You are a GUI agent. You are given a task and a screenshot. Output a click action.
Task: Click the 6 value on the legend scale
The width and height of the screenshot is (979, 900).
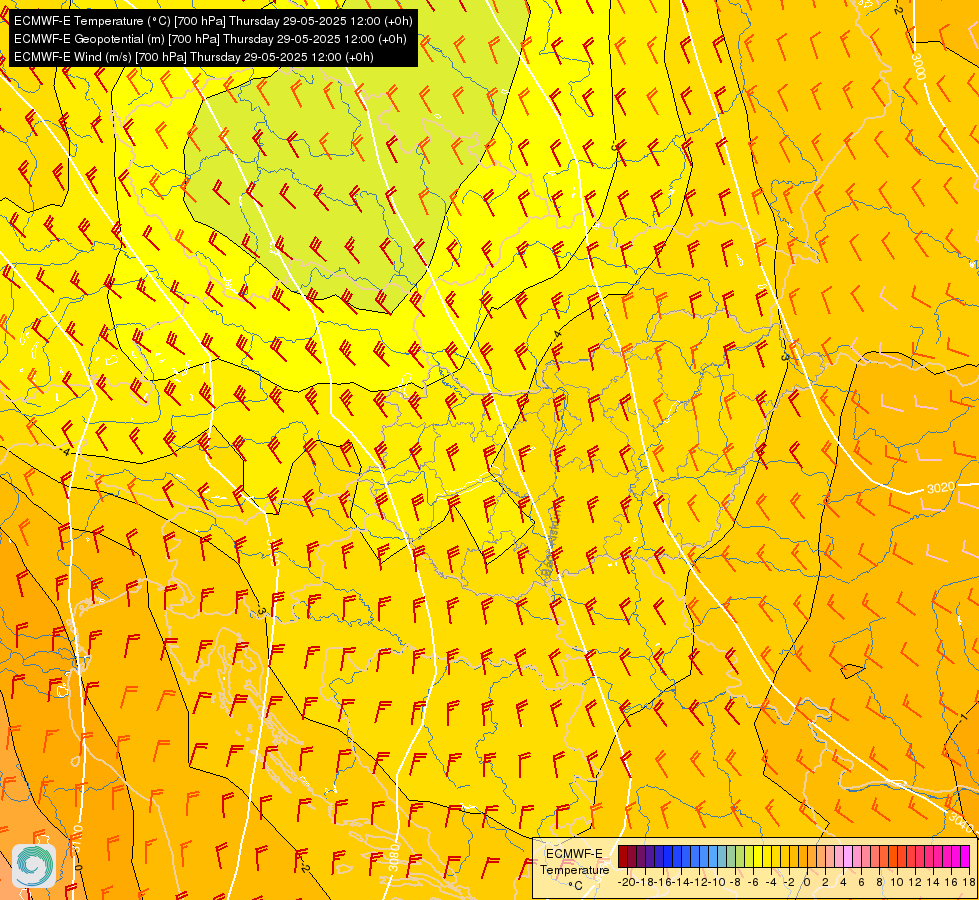tap(862, 882)
